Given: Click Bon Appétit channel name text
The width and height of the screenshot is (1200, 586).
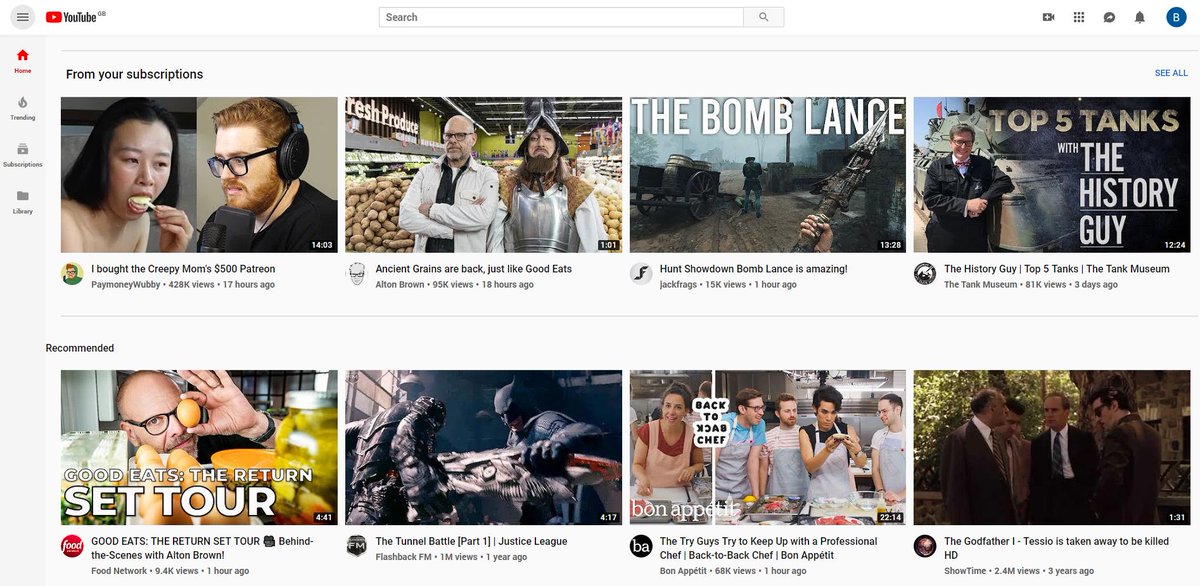Looking at the screenshot, I should (x=683, y=571).
